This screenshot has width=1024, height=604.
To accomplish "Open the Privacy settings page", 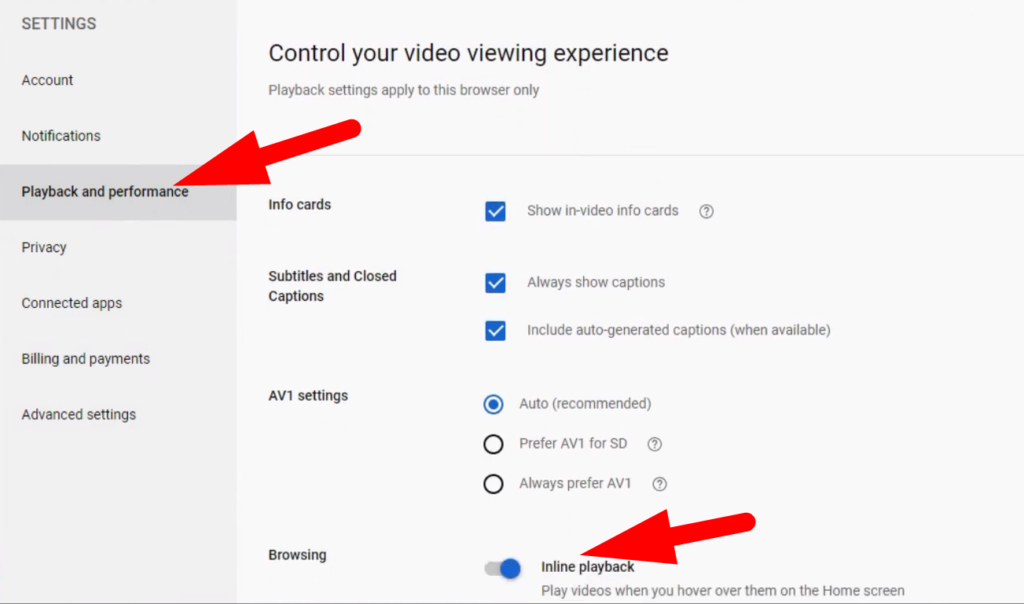I will click(43, 247).
